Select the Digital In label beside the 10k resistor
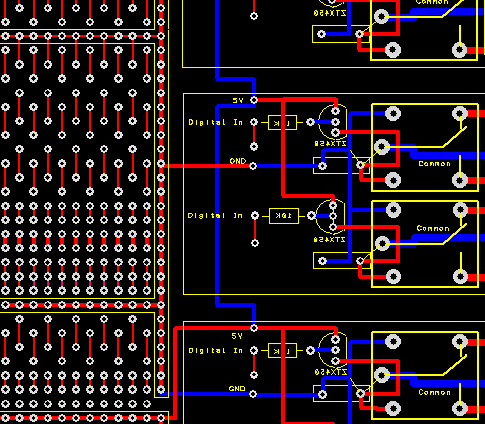Screen dimensions: 485x424 point(215,216)
